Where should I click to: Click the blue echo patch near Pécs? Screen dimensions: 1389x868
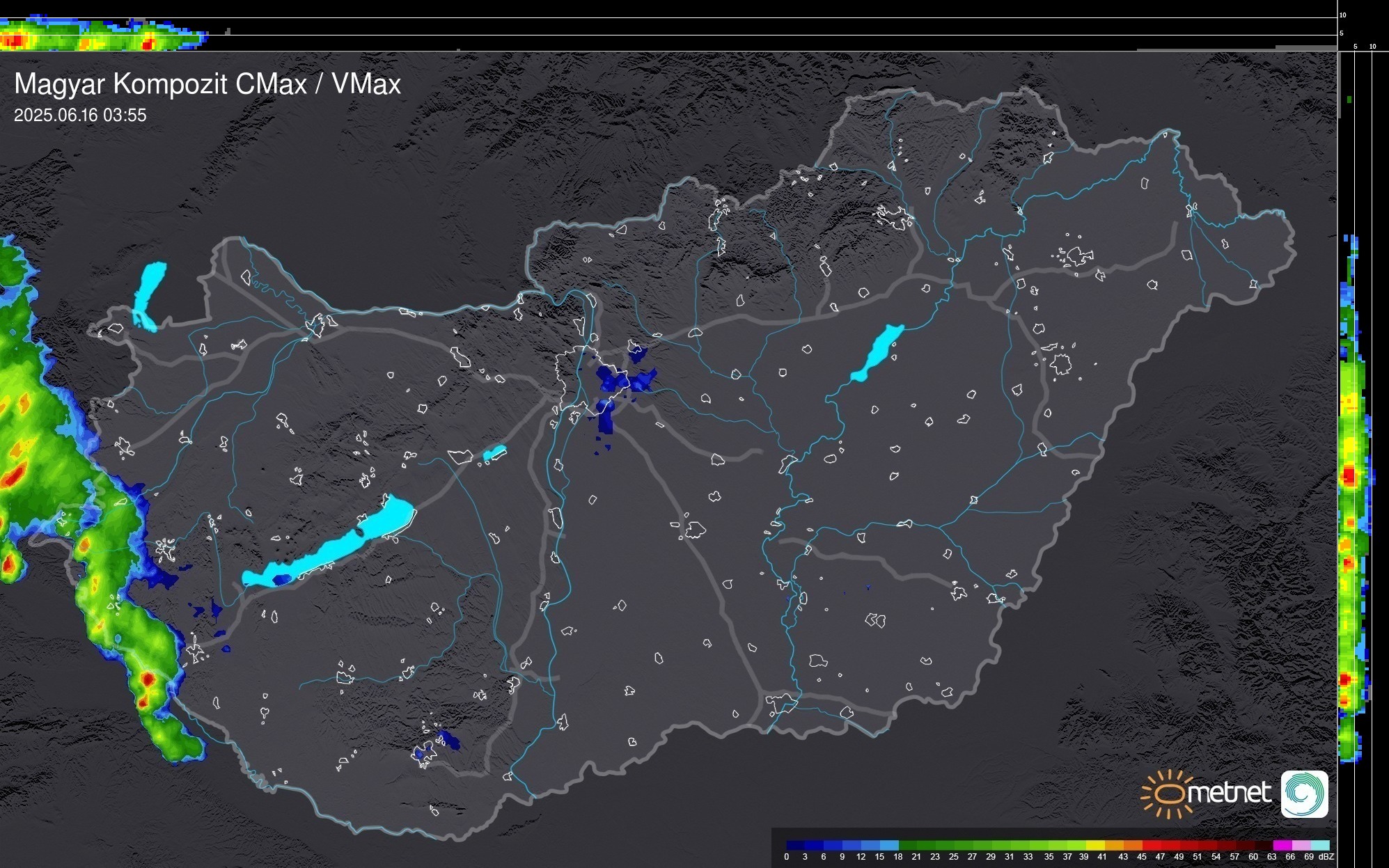click(x=449, y=741)
